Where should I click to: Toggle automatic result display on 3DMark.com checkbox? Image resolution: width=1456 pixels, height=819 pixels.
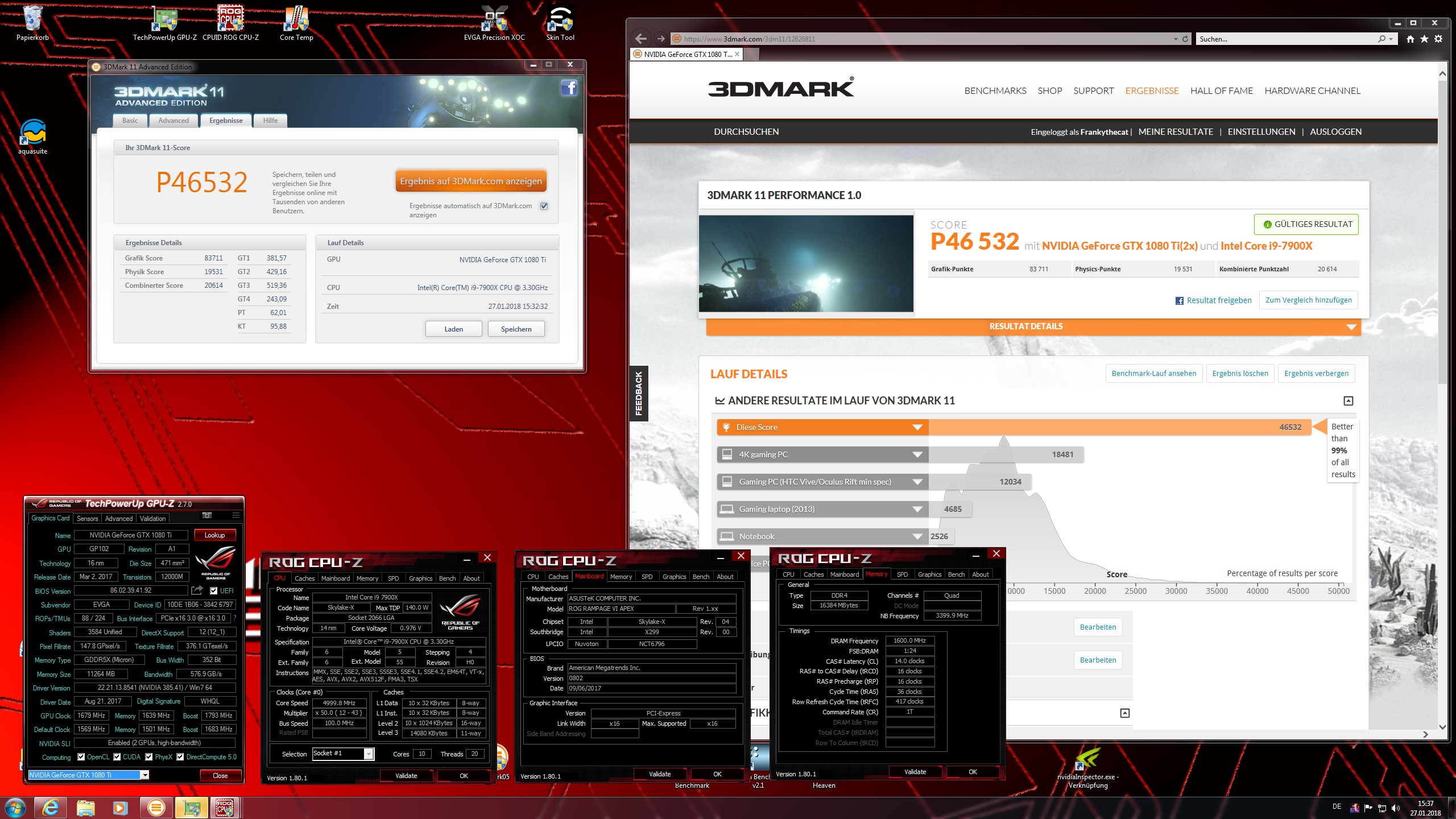544,206
